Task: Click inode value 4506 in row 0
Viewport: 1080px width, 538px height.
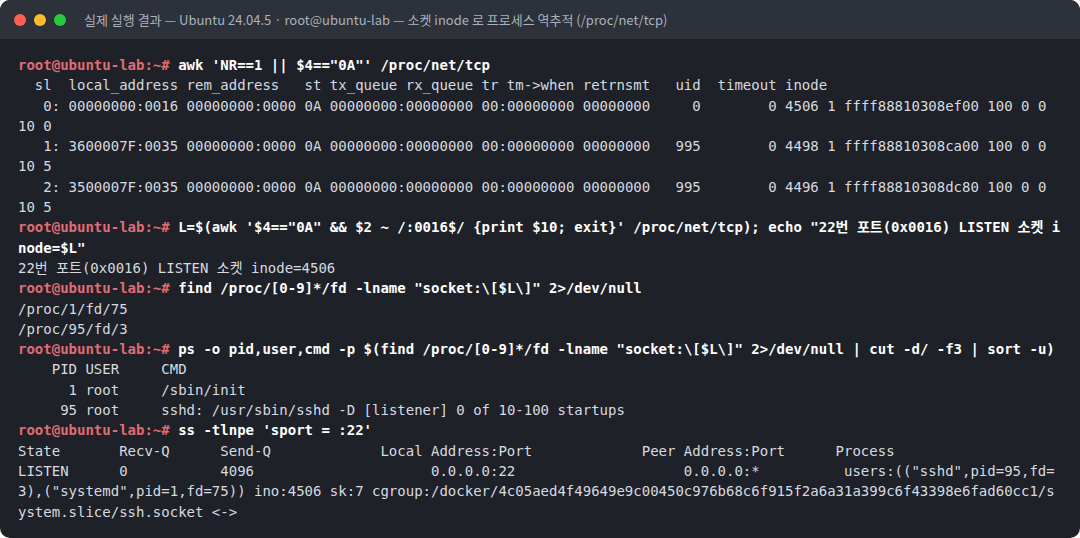Action: (x=802, y=106)
